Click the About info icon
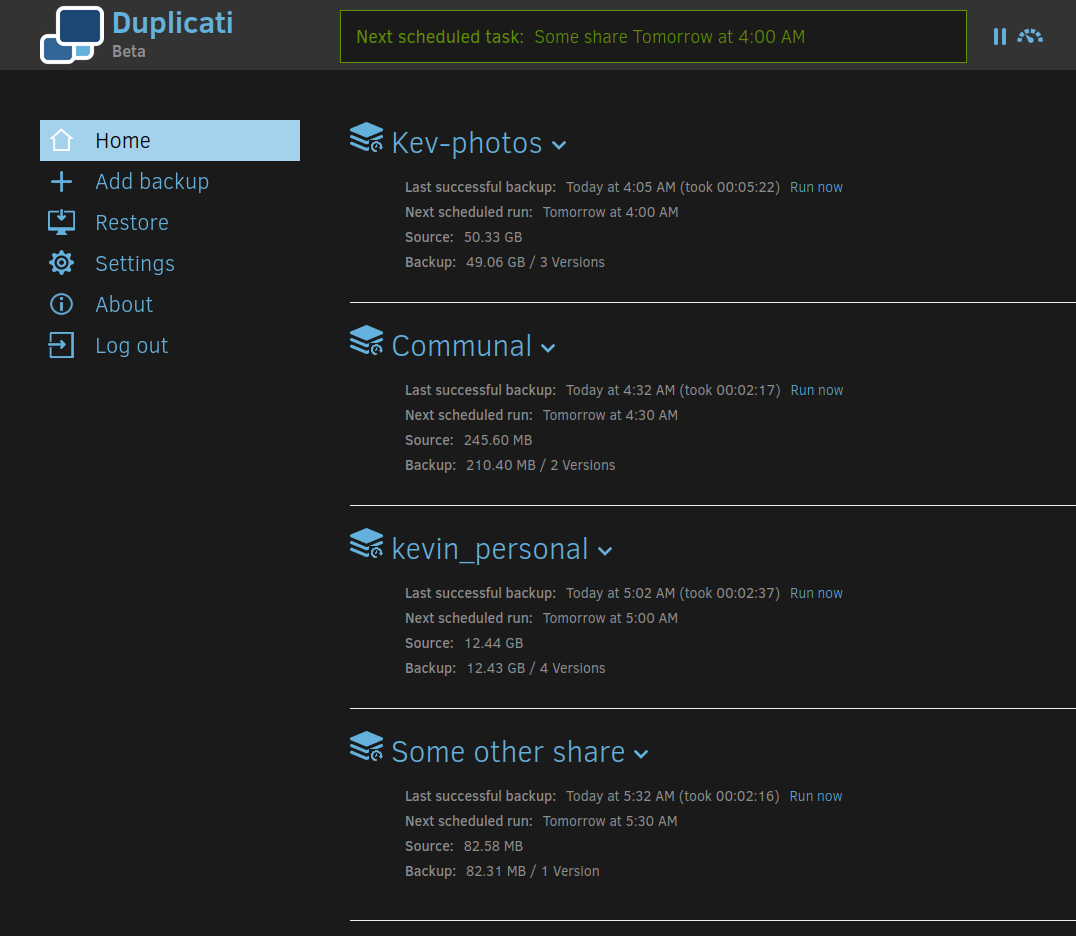This screenshot has height=936, width=1076. 61,304
